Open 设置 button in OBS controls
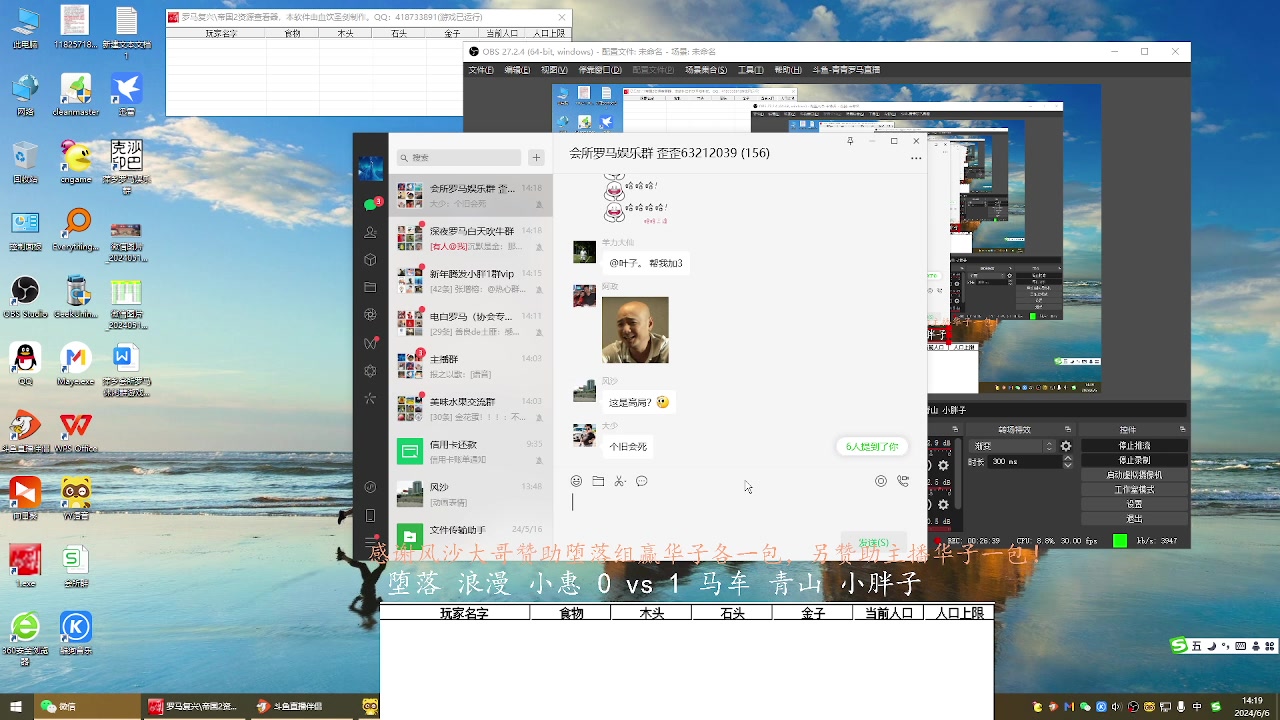This screenshot has width=1280, height=720. [x=1134, y=504]
